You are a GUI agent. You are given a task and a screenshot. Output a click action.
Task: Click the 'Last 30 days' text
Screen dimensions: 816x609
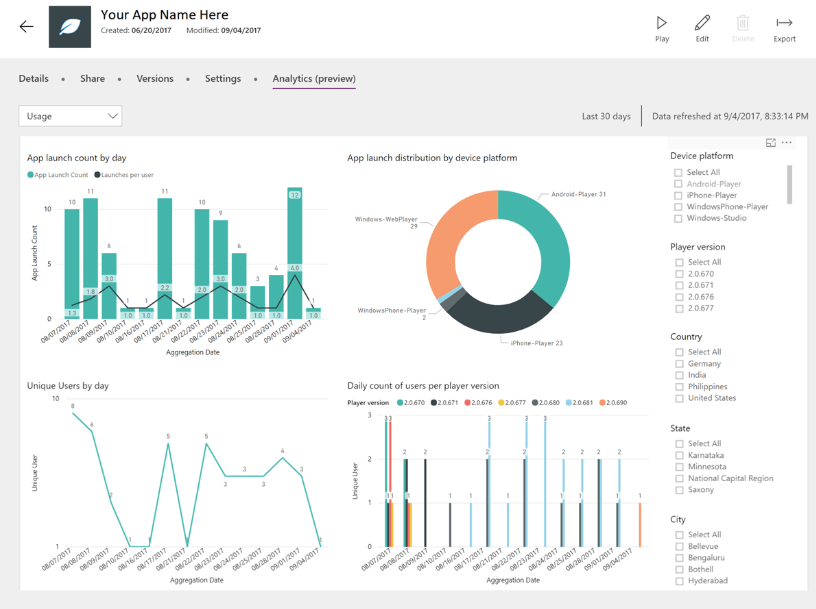coord(606,116)
